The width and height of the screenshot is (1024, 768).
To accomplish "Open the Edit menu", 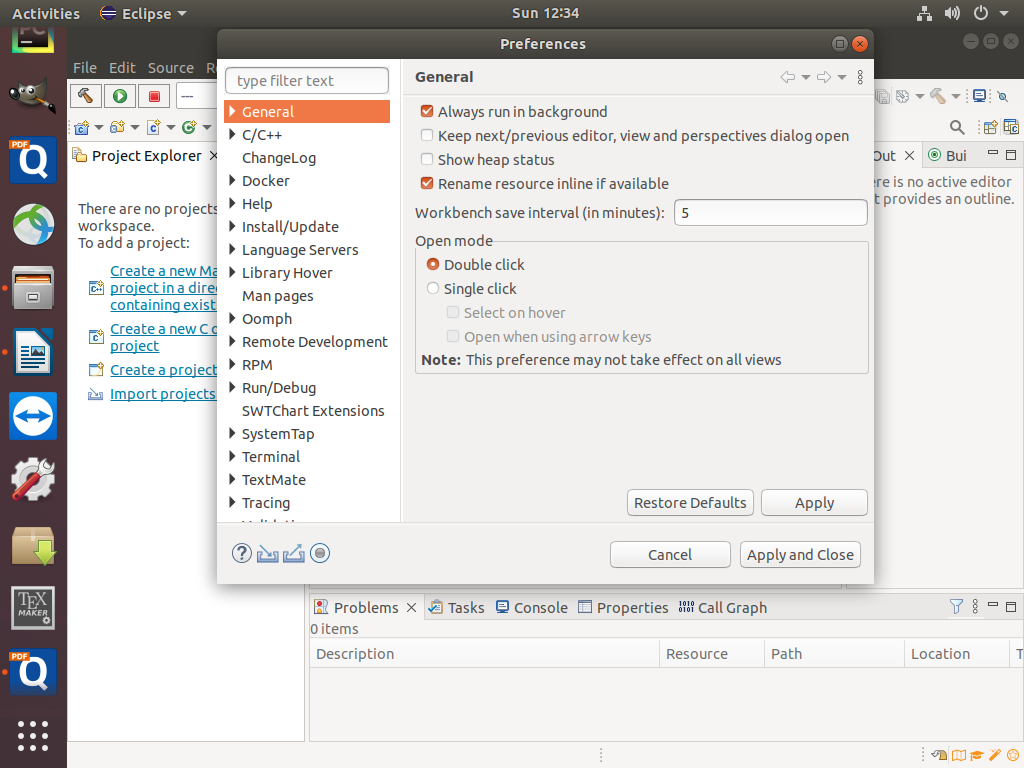I will [122, 68].
